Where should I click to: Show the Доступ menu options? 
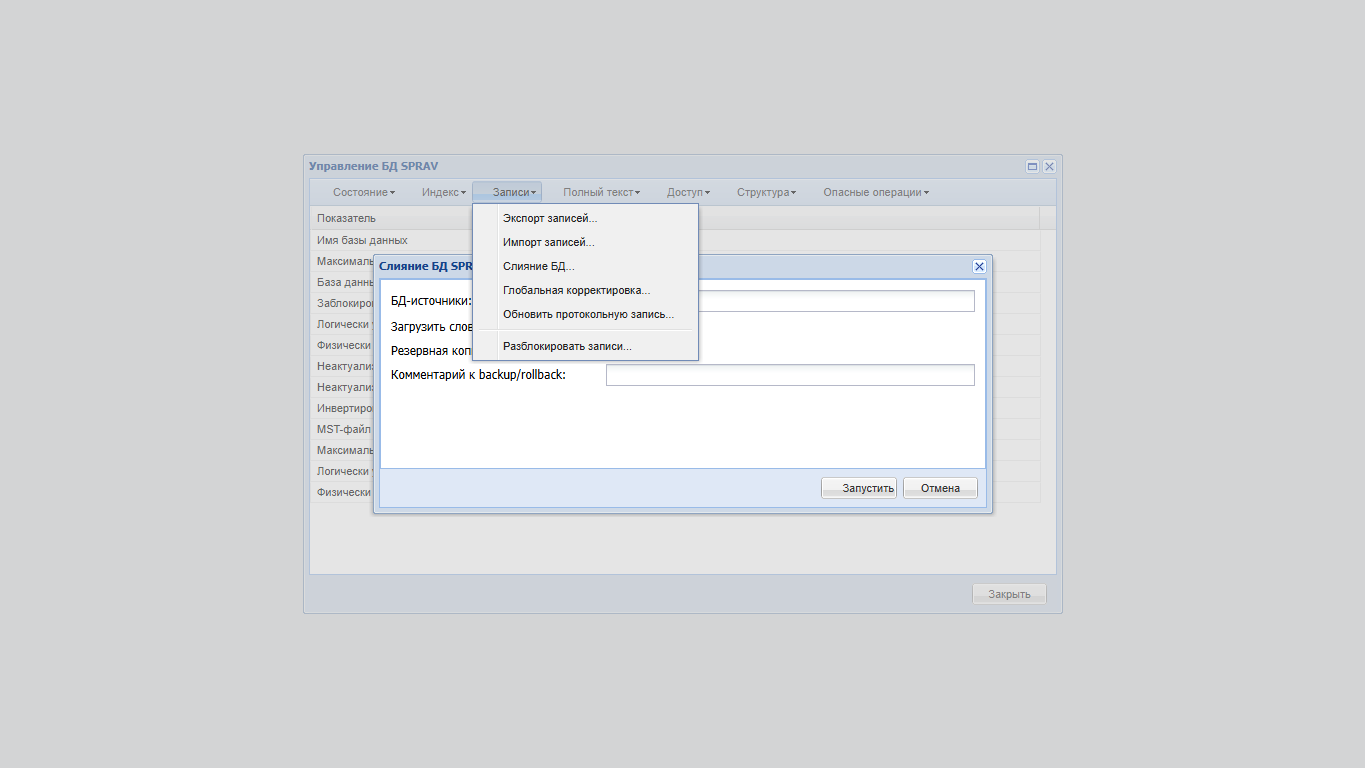688,192
